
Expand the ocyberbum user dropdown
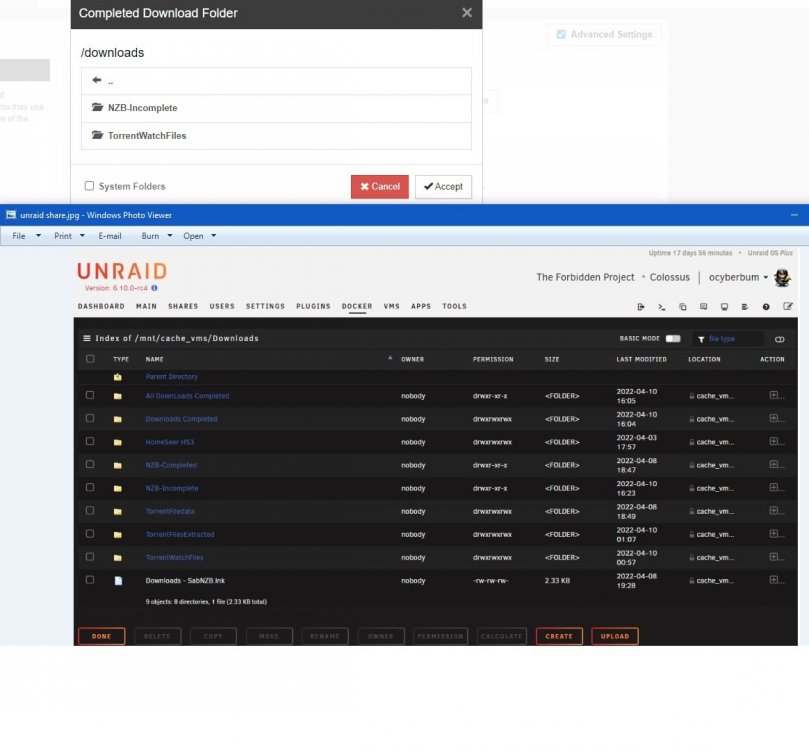pos(766,278)
